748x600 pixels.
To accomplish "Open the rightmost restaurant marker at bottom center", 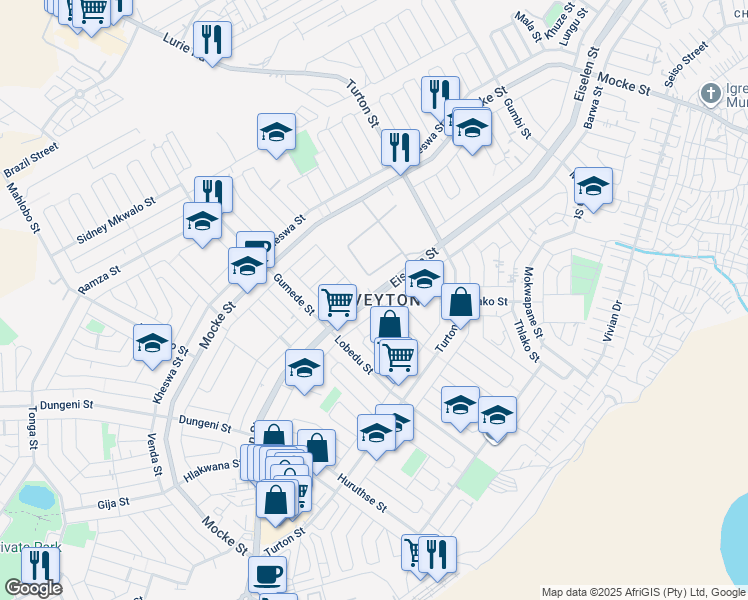I will tap(437, 553).
